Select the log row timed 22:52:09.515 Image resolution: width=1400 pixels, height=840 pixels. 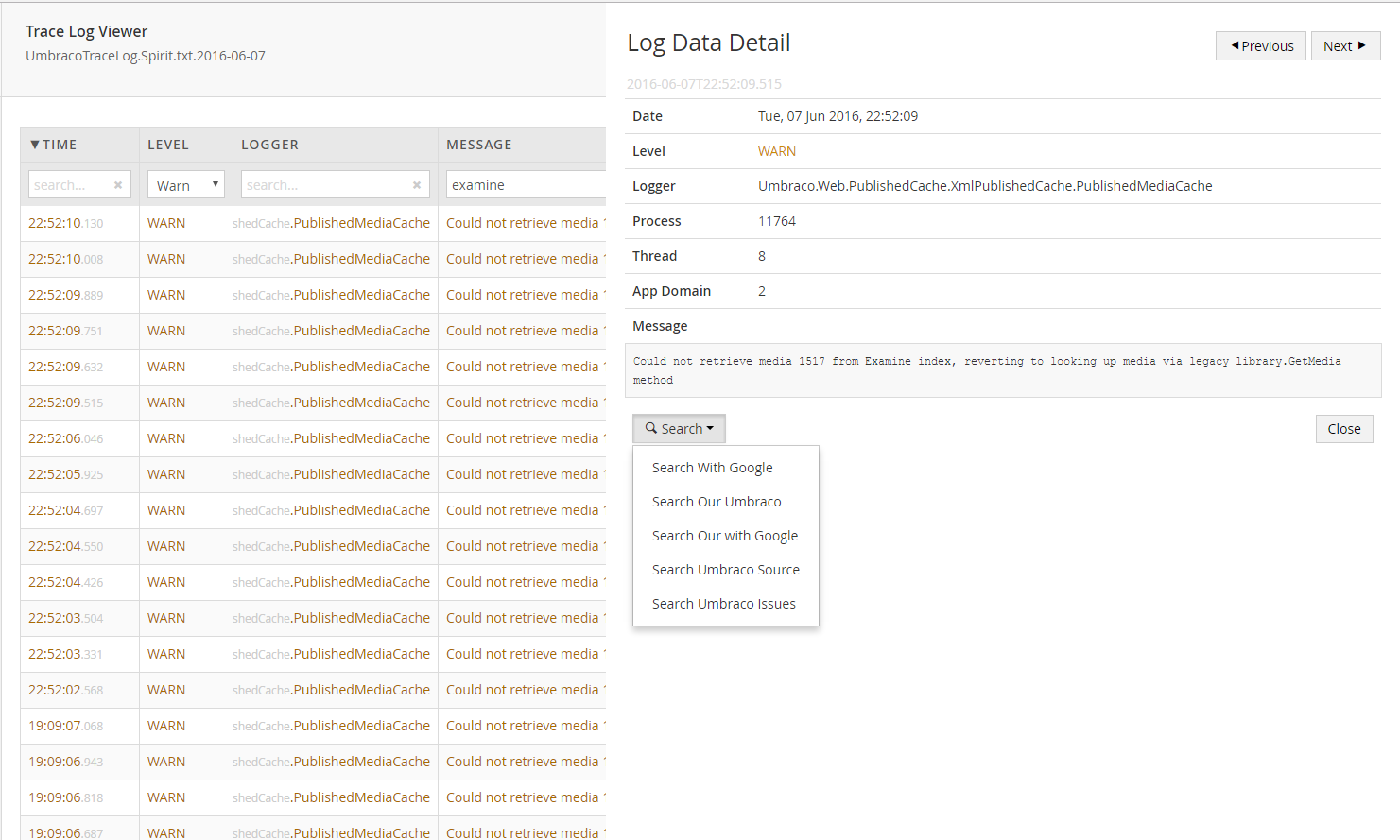(313, 403)
